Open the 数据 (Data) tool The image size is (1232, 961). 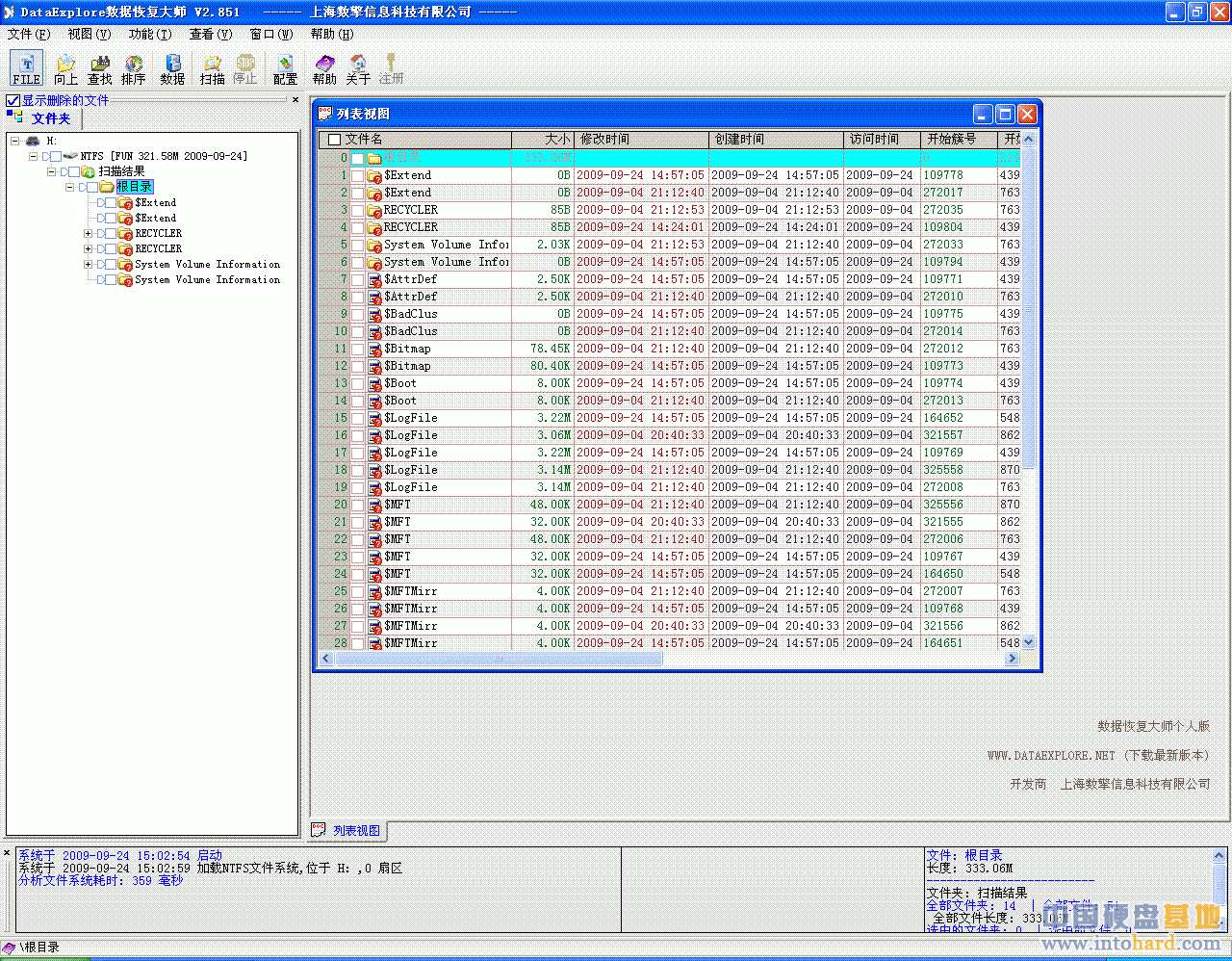tap(172, 68)
